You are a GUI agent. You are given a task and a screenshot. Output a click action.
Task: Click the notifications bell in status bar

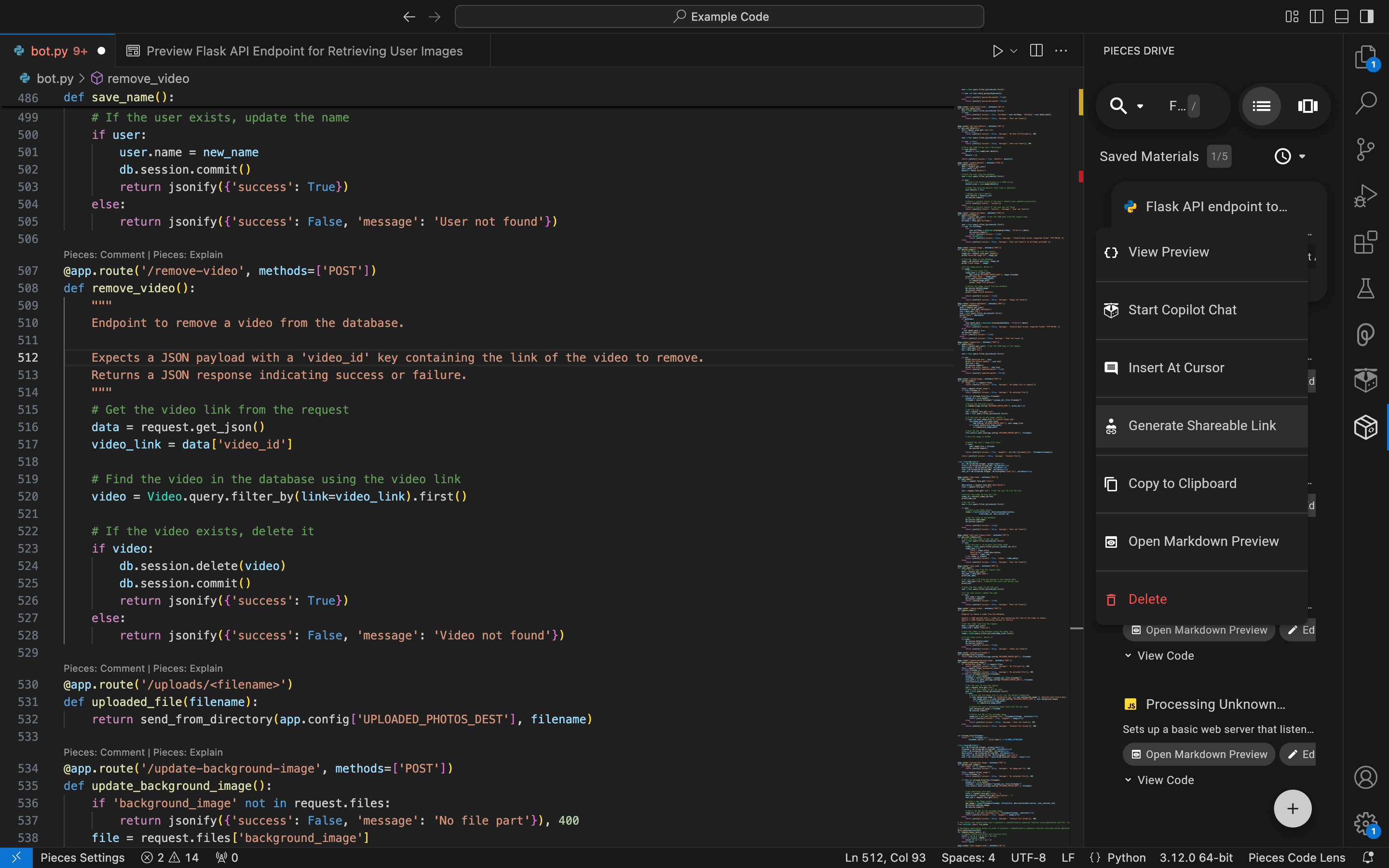pos(1368,857)
